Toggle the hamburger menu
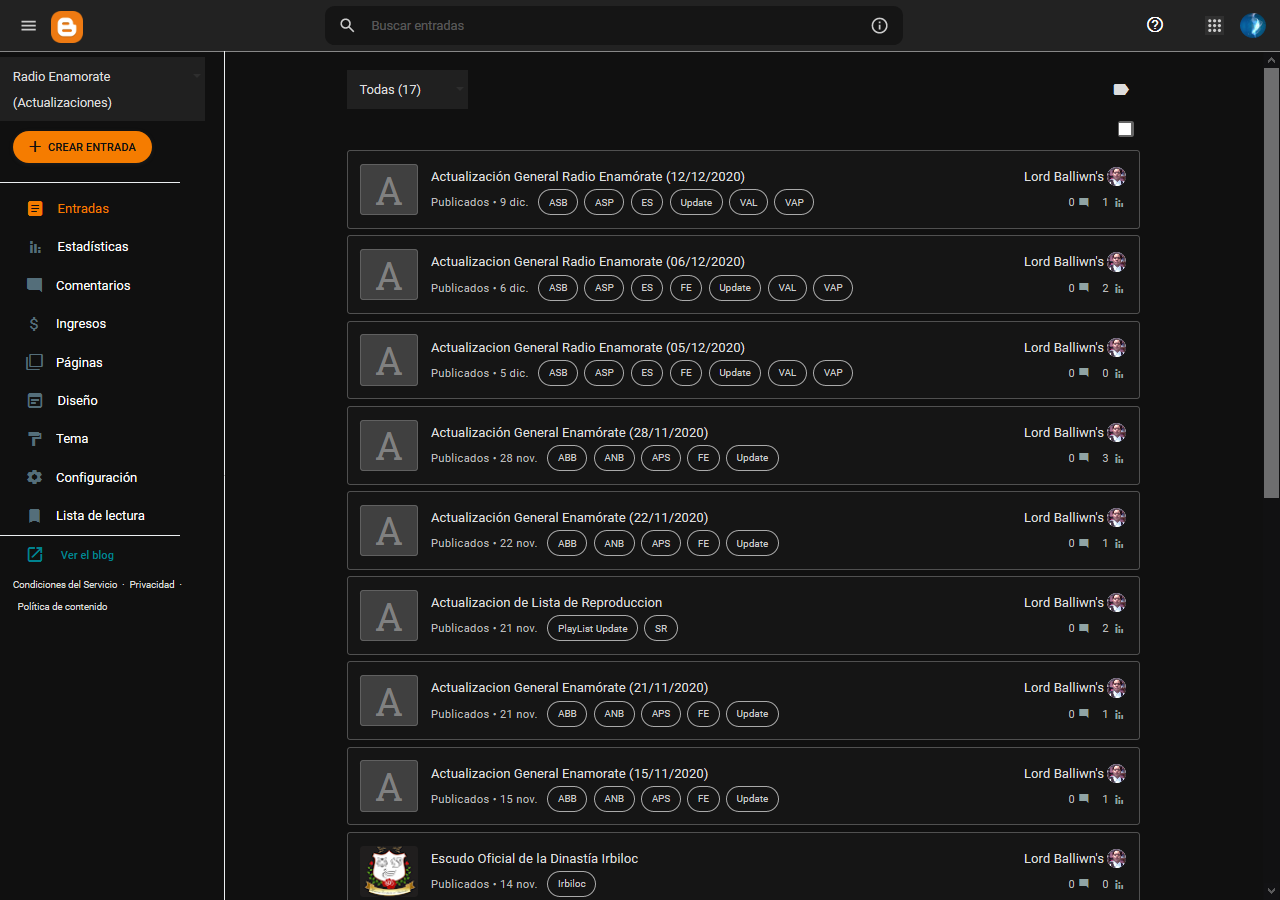 click(x=28, y=25)
